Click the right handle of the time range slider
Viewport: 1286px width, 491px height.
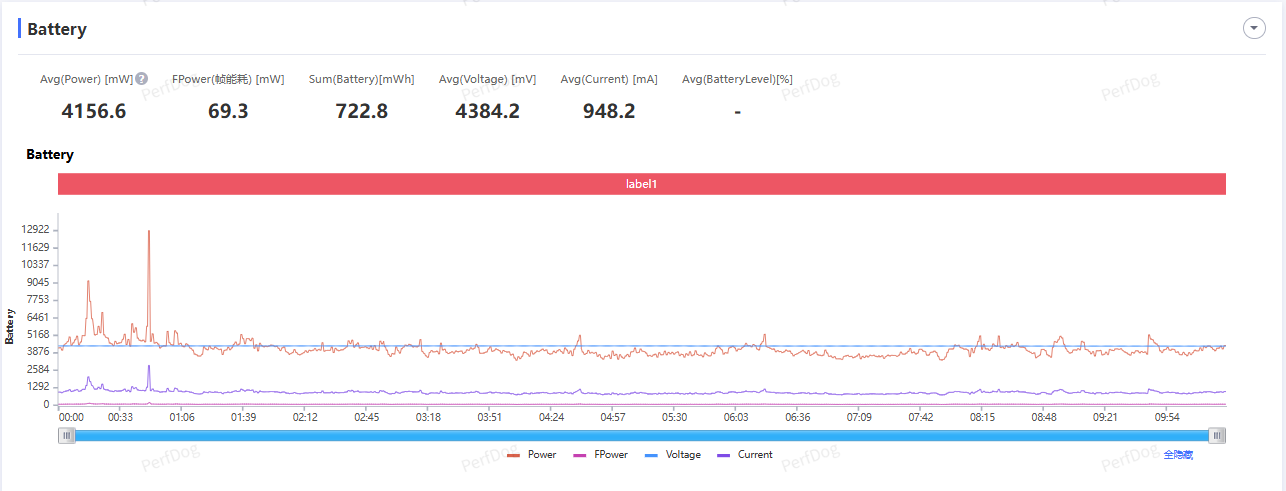(1216, 435)
